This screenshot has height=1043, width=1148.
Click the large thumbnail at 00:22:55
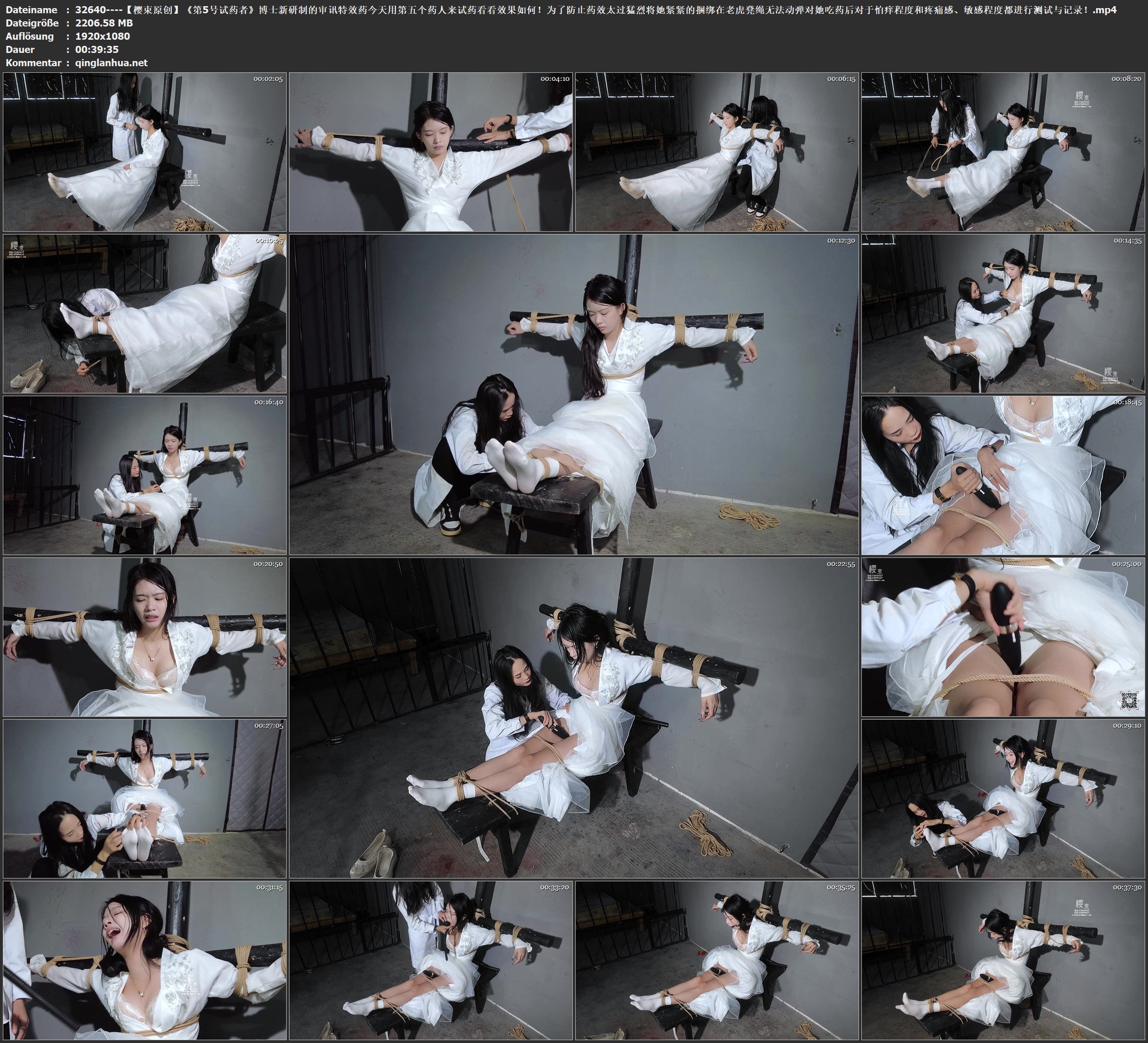coord(573,717)
